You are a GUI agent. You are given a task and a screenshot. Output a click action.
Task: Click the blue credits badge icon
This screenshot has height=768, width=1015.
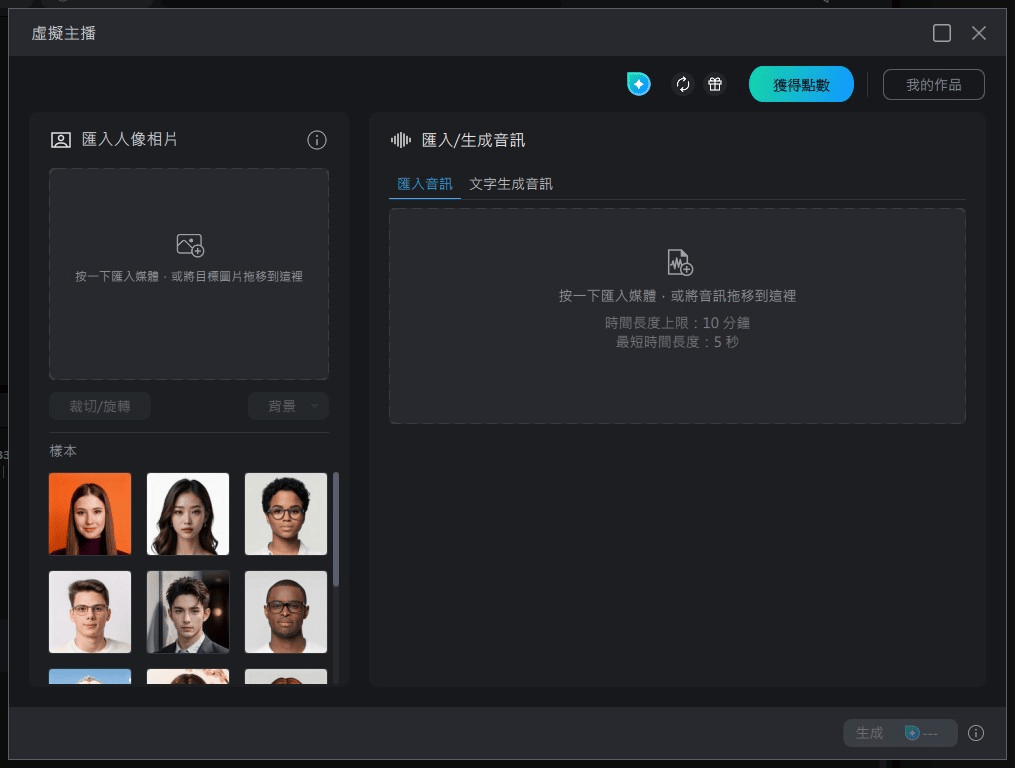(637, 84)
